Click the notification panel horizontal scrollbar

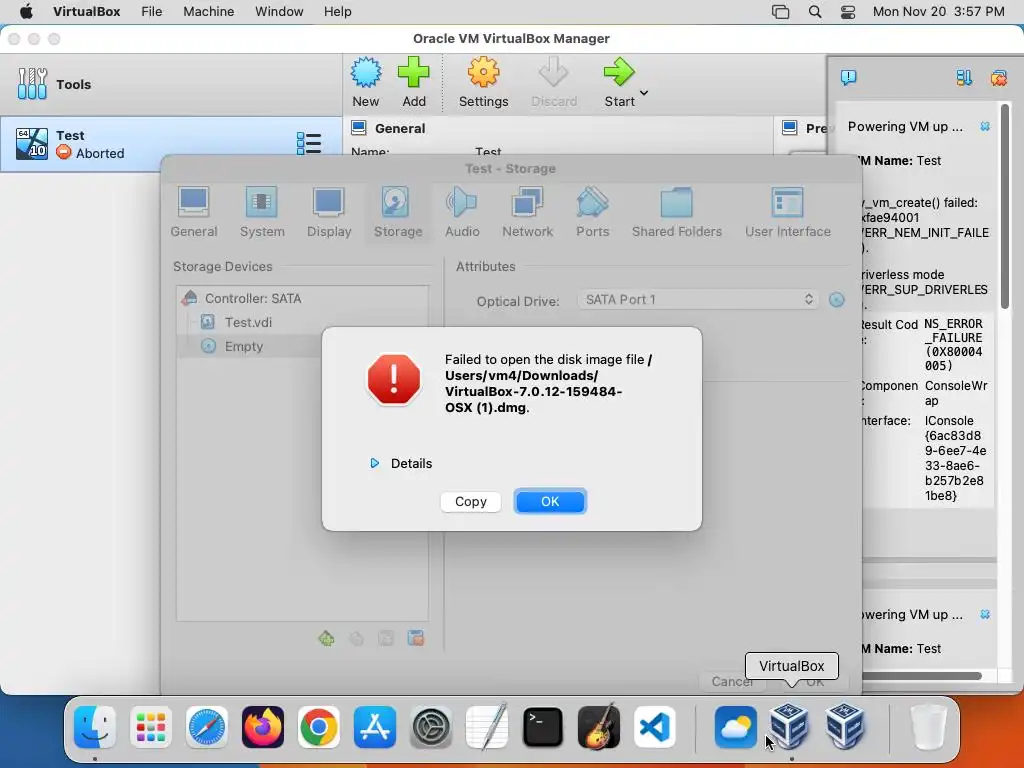[x=922, y=676]
